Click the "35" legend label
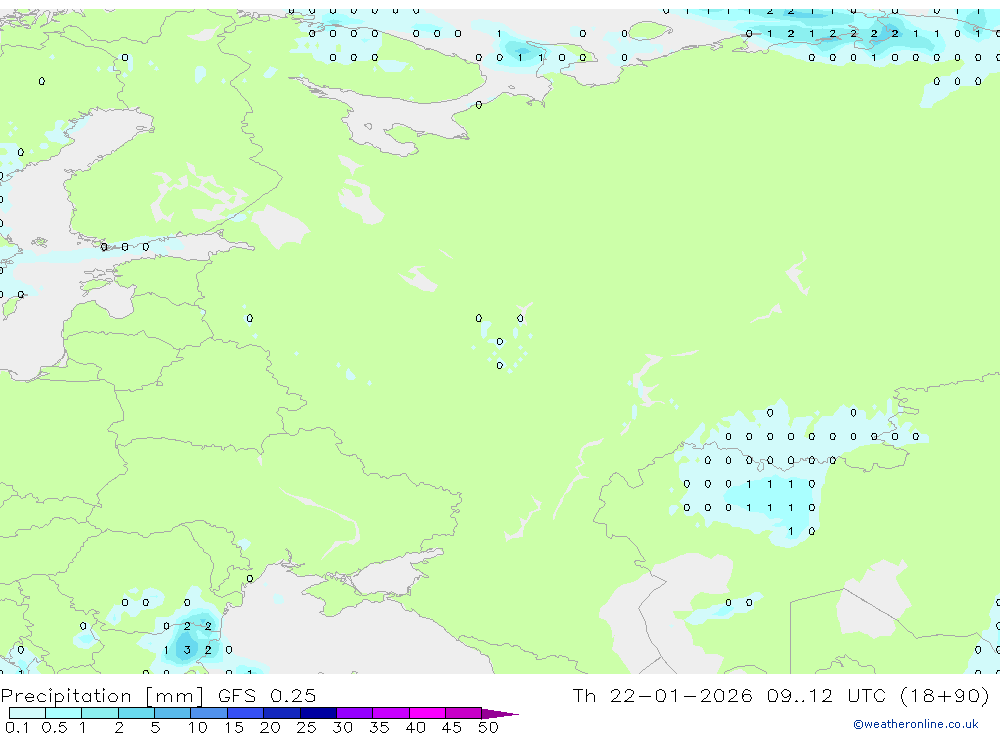Viewport: 1000px width, 733px height. coord(379,727)
